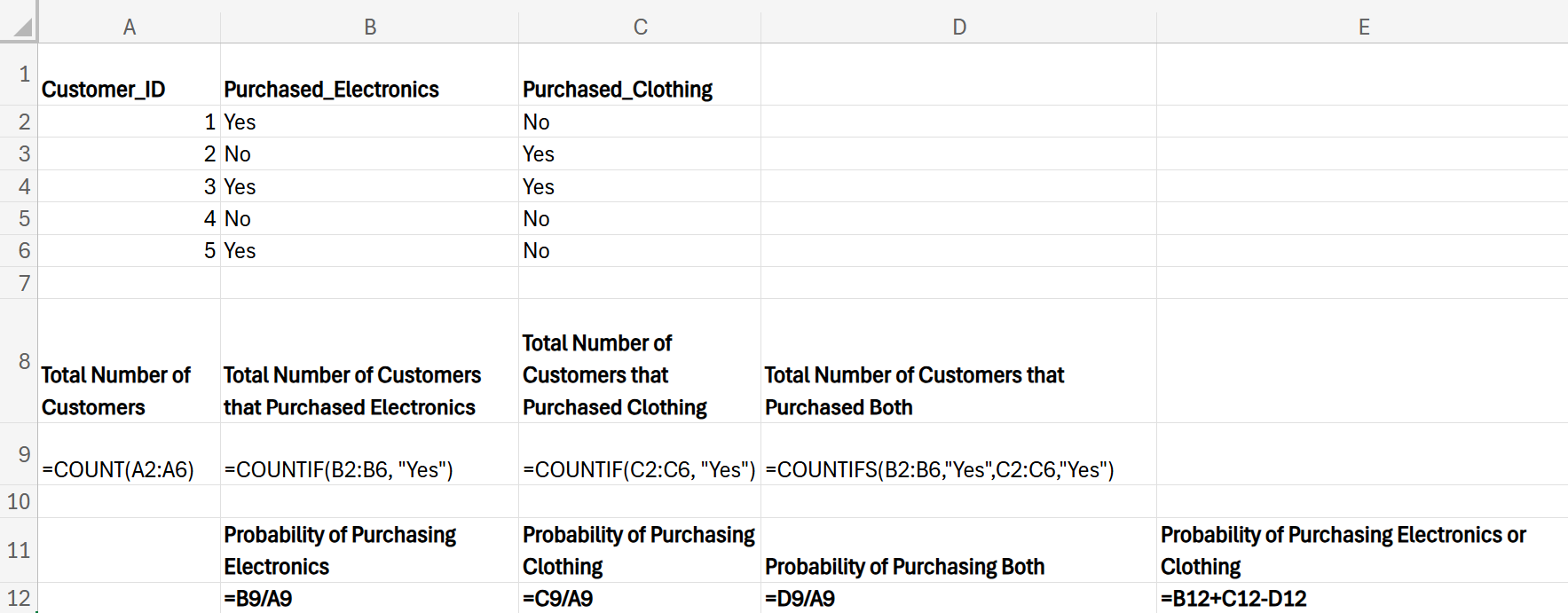Click Customer ID 3 cell
The width and height of the screenshot is (1568, 613).
(x=130, y=186)
